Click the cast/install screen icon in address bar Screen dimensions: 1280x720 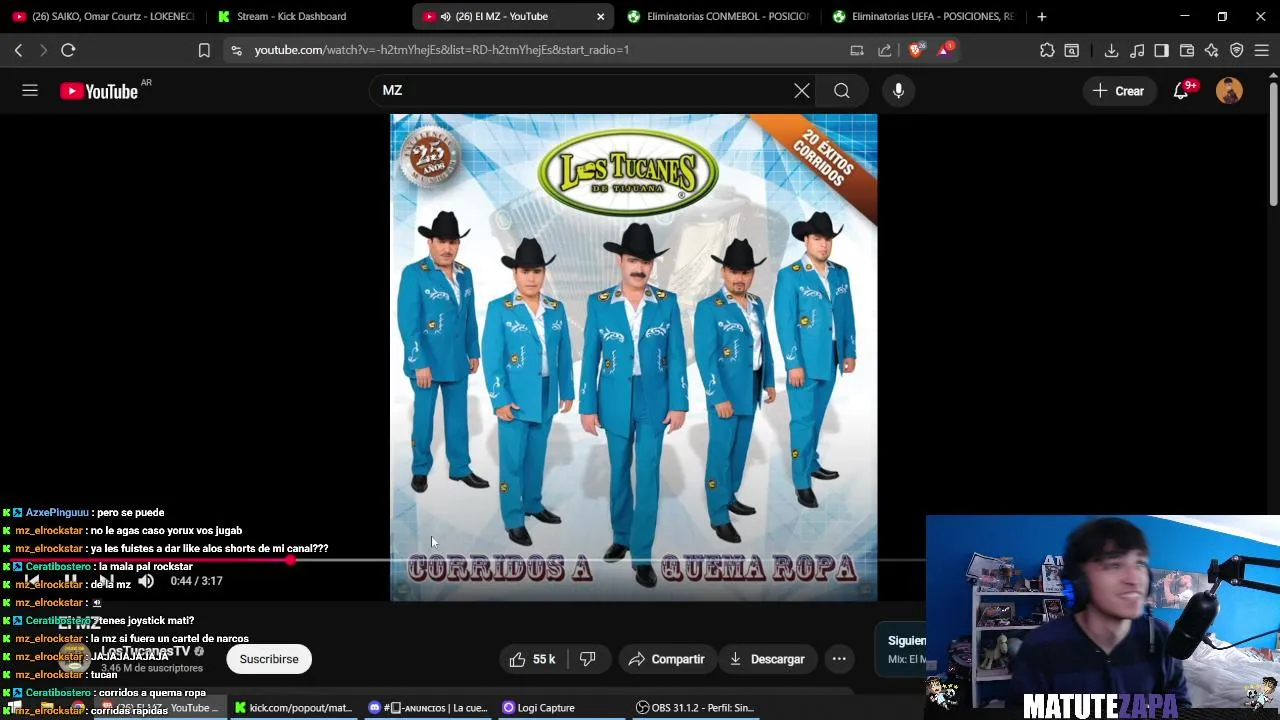[x=857, y=50]
